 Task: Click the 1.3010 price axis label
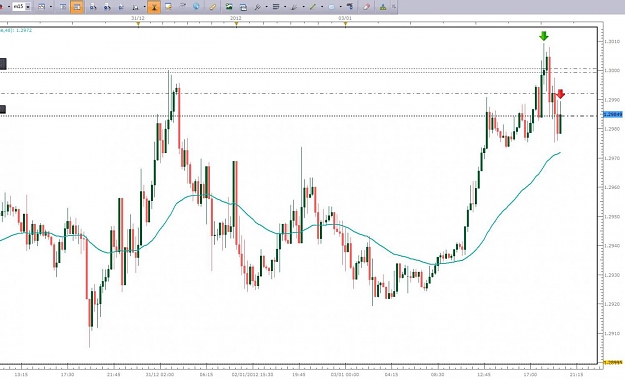pos(612,41)
